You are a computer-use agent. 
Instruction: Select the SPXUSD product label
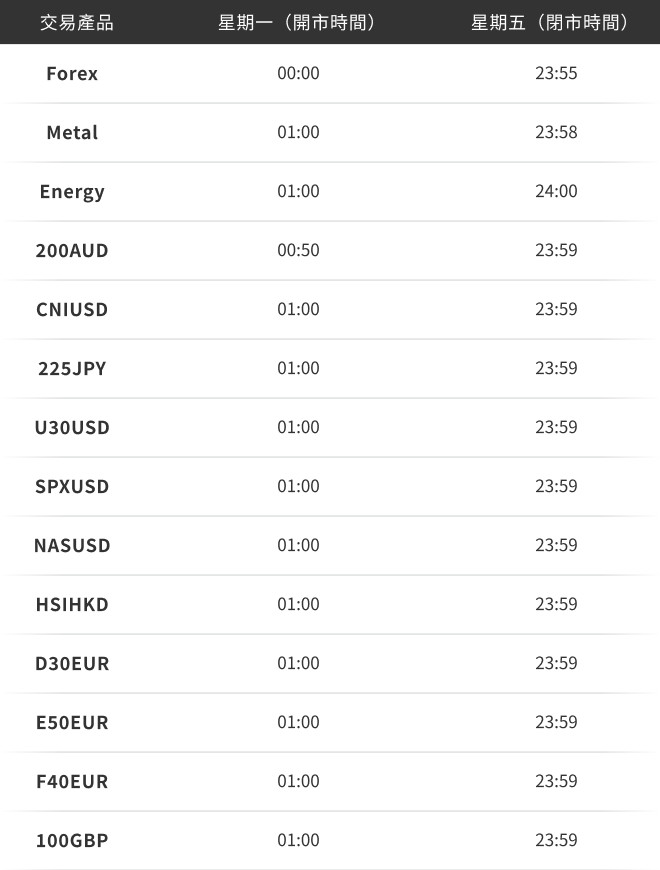pyautogui.click(x=72, y=486)
